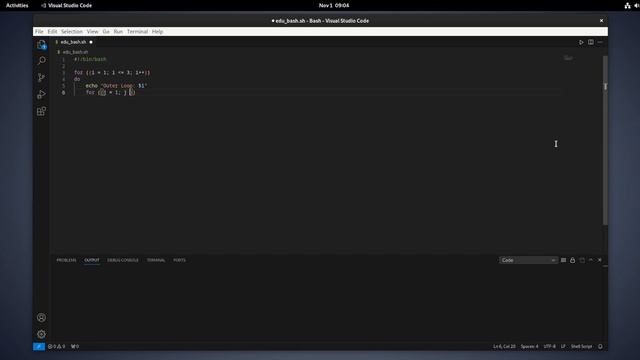Open the remote window indicator
640x360 pixels.
pyautogui.click(x=39, y=347)
